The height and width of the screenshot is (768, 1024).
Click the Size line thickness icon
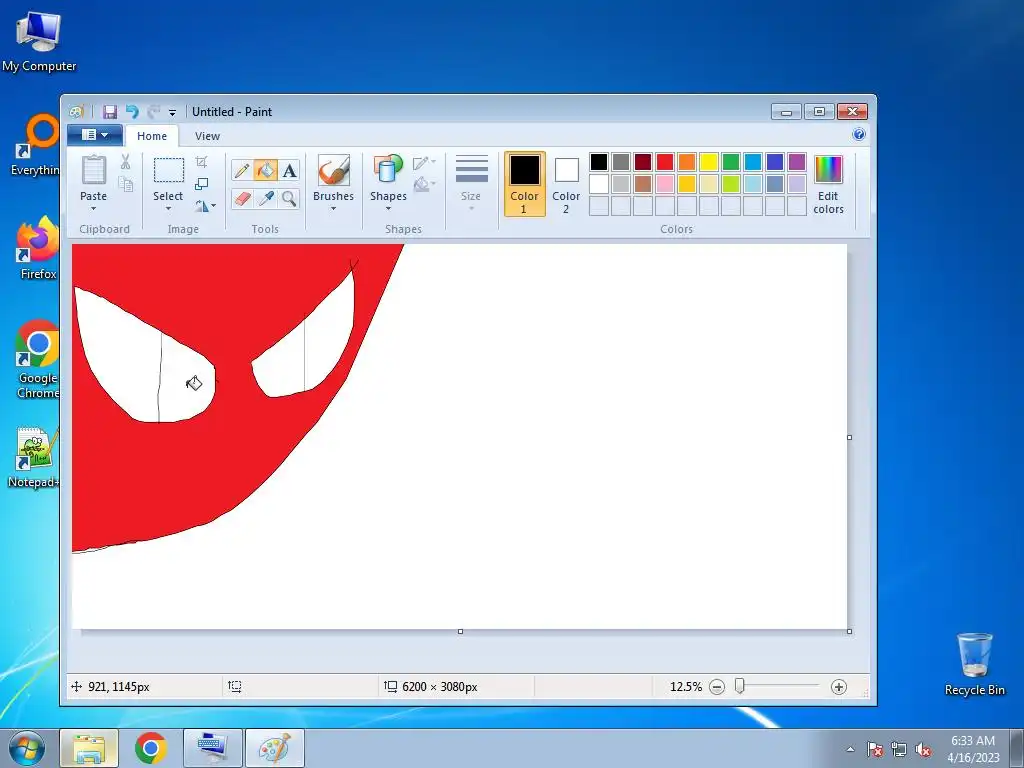(x=472, y=169)
